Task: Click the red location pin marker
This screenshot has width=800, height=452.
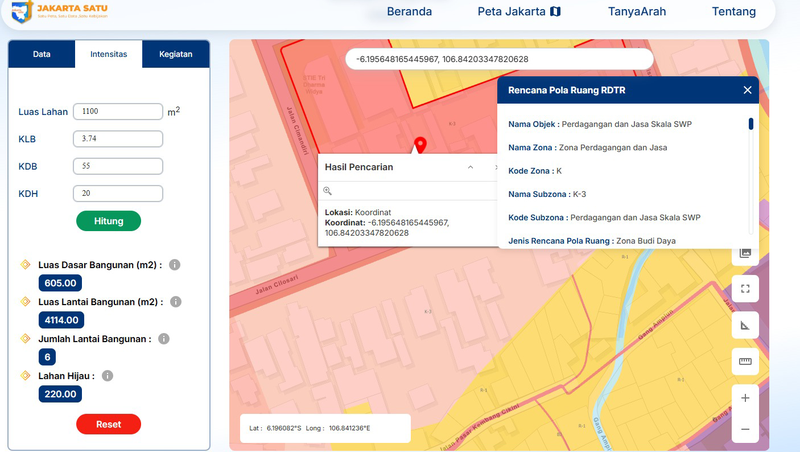Action: (x=420, y=145)
